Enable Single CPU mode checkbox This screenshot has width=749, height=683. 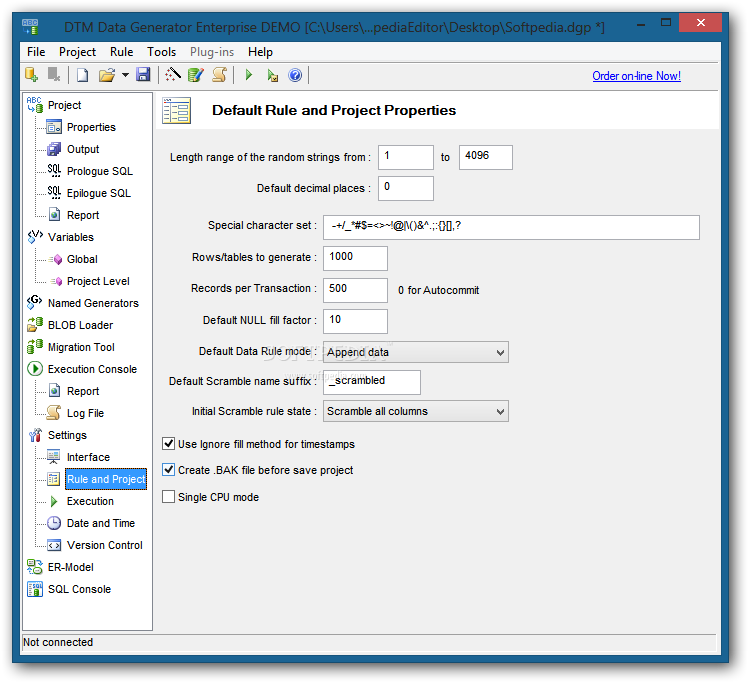click(x=169, y=497)
